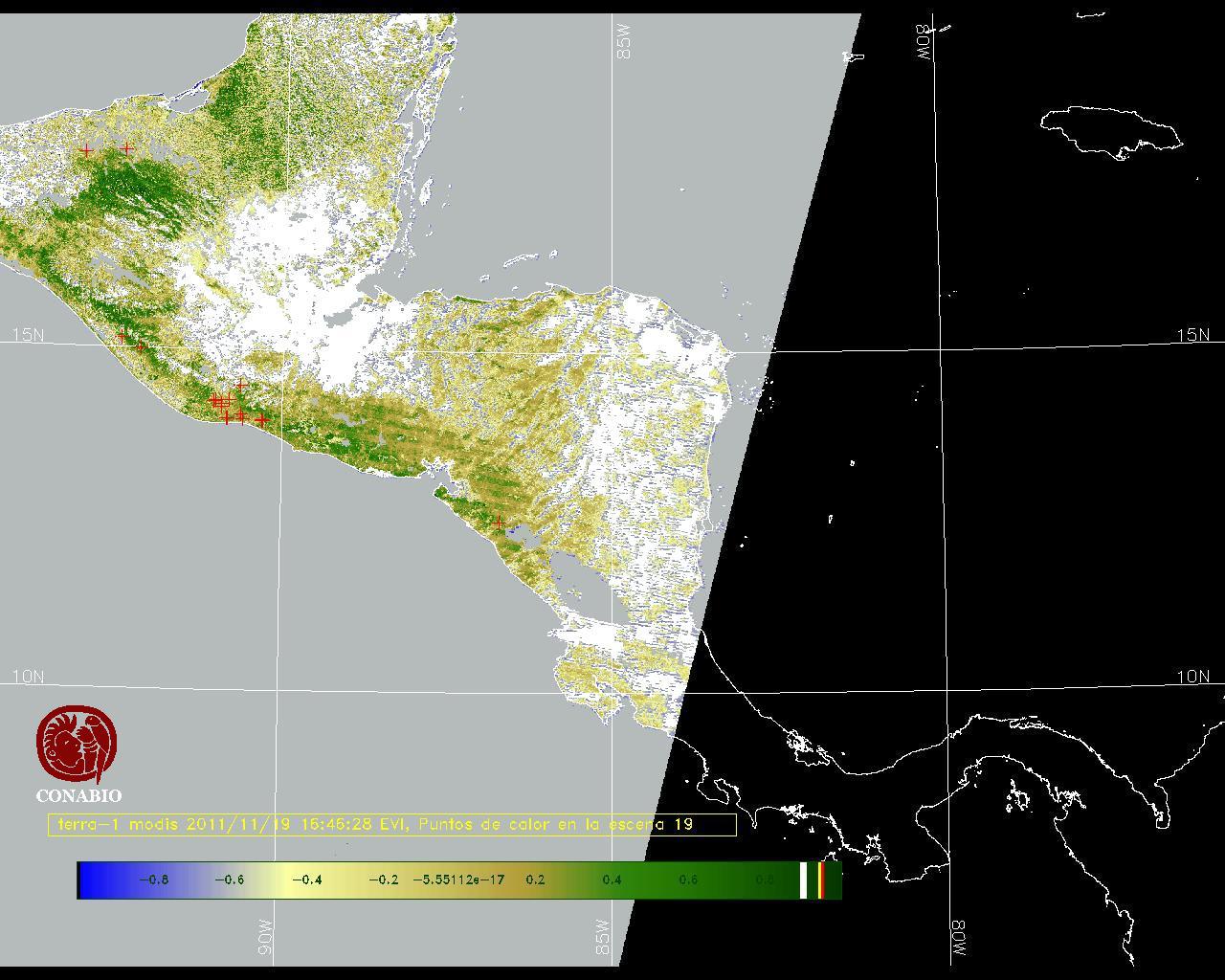Click the 80W label at the bottom
Image resolution: width=1225 pixels, height=980 pixels.
tap(959, 940)
